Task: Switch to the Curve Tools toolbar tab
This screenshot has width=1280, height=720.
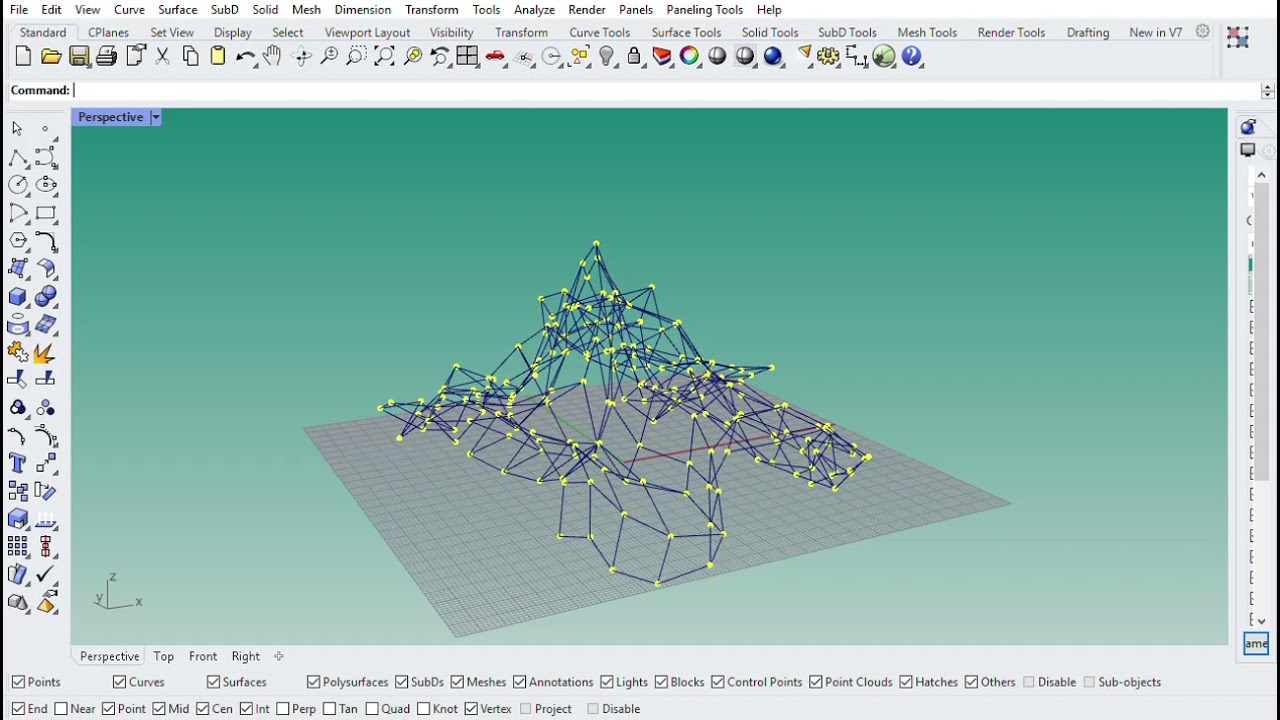Action: point(599,32)
